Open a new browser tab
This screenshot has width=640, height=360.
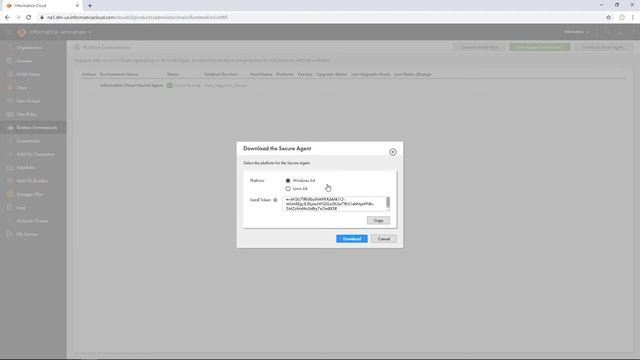coord(90,6)
